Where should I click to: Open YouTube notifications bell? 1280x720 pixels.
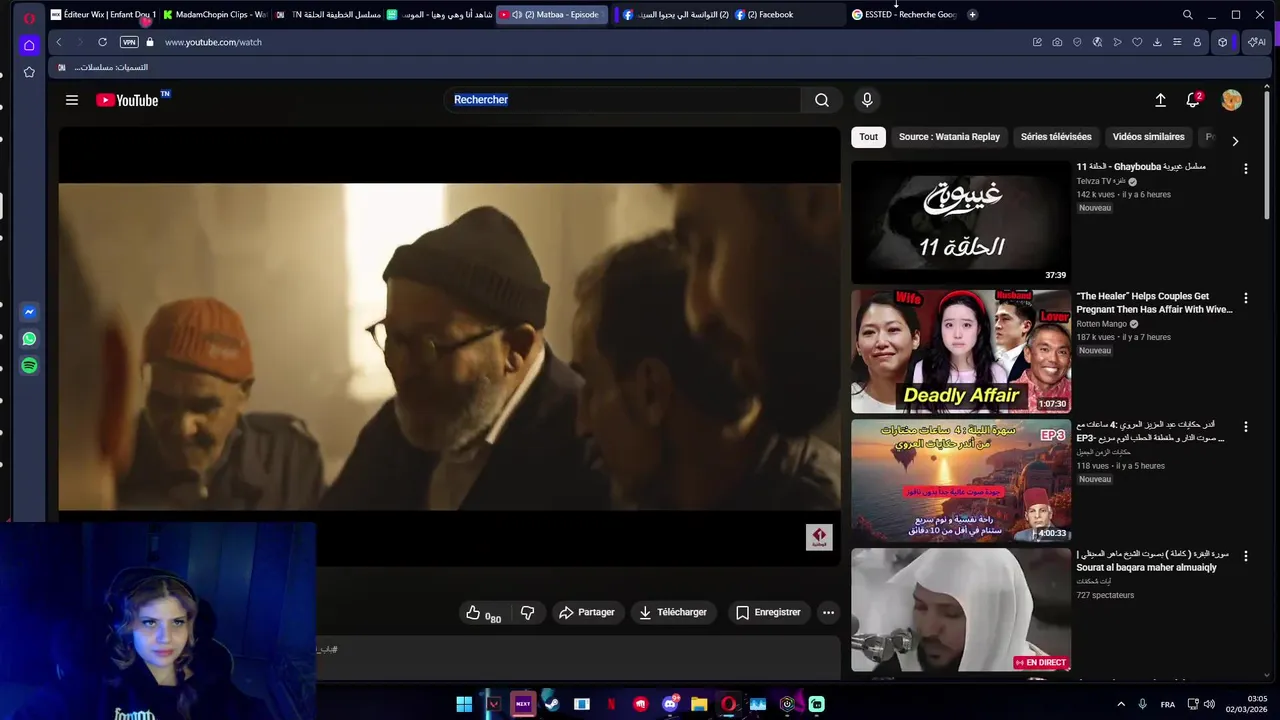point(1193,100)
